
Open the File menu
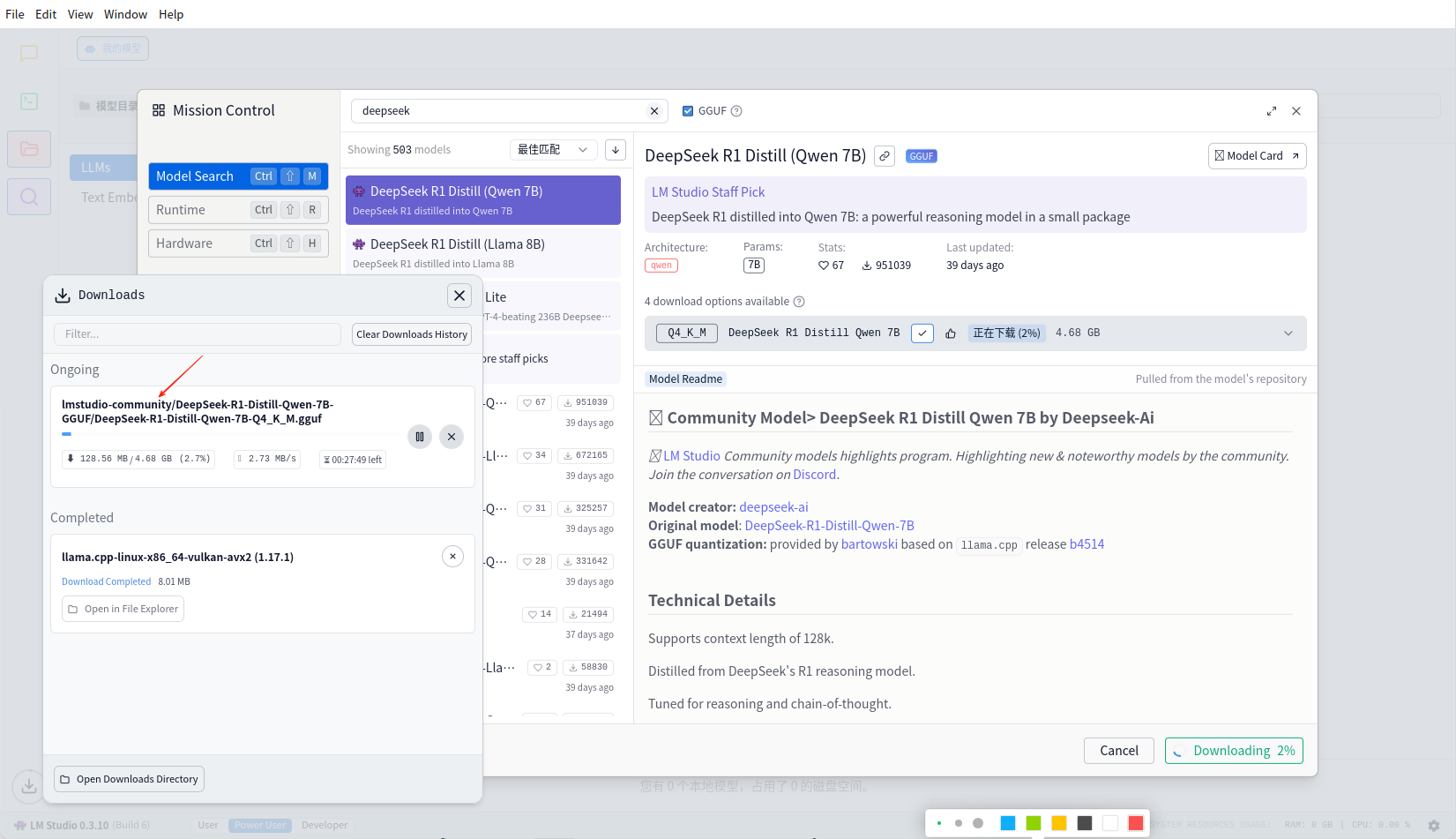click(15, 14)
